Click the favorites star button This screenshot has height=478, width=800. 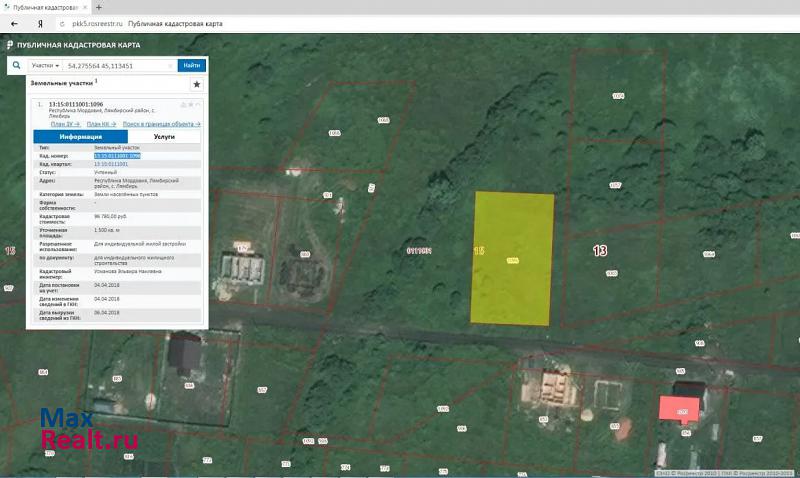click(x=196, y=85)
